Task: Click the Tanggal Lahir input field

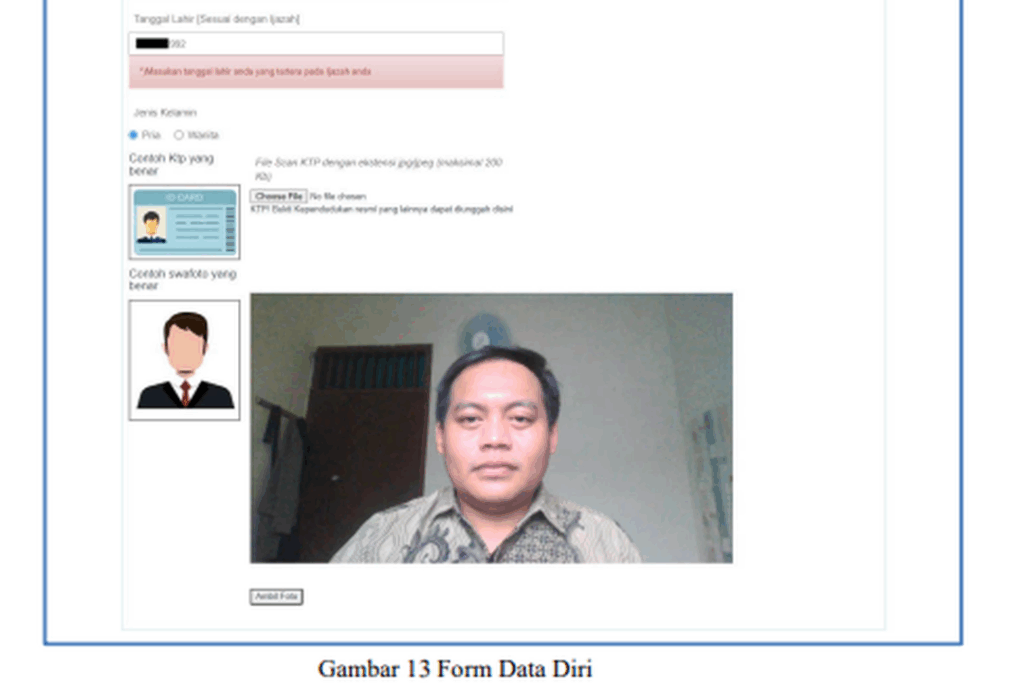Action: [x=330, y=44]
